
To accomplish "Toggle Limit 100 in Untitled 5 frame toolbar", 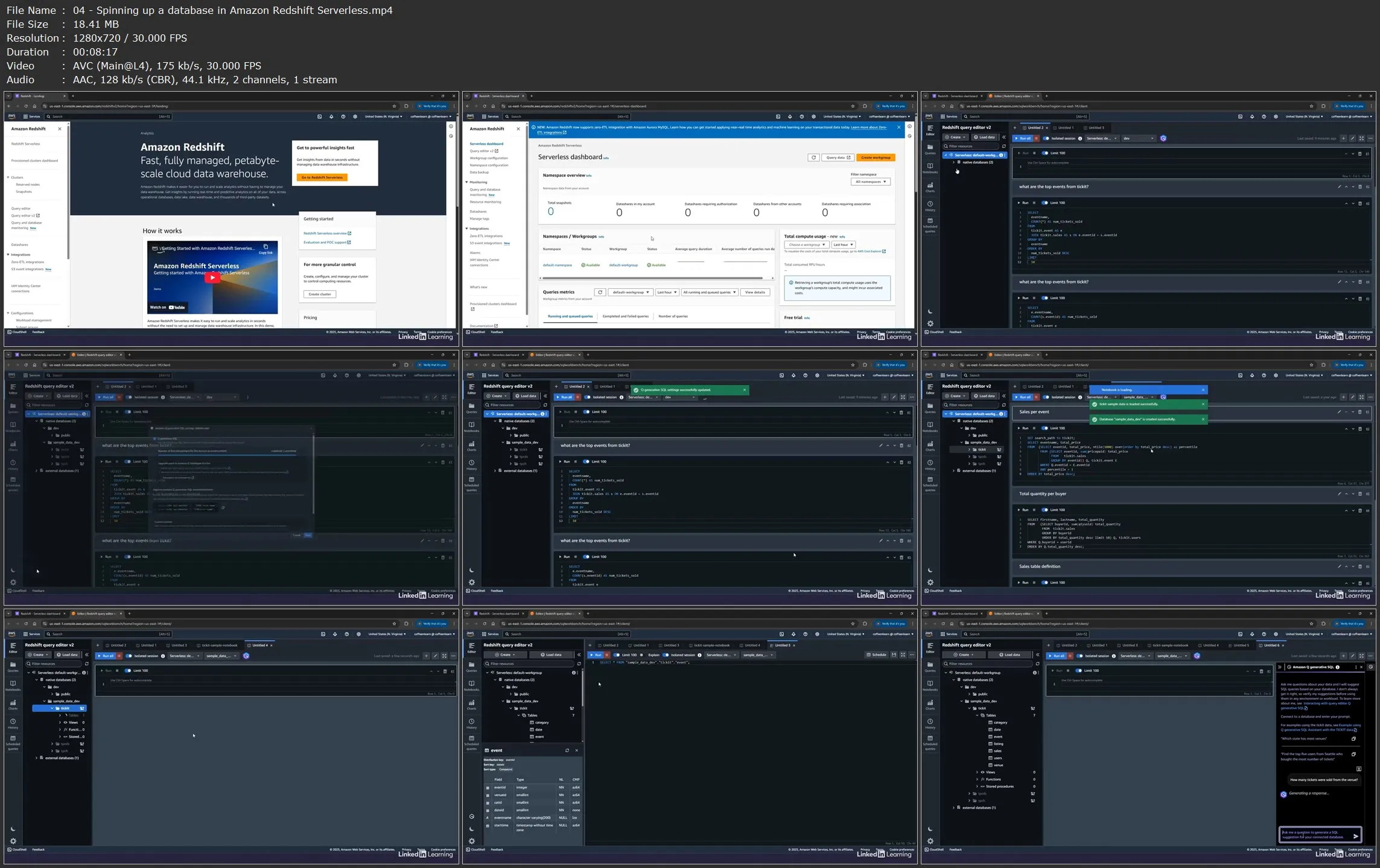I will coord(617,654).
